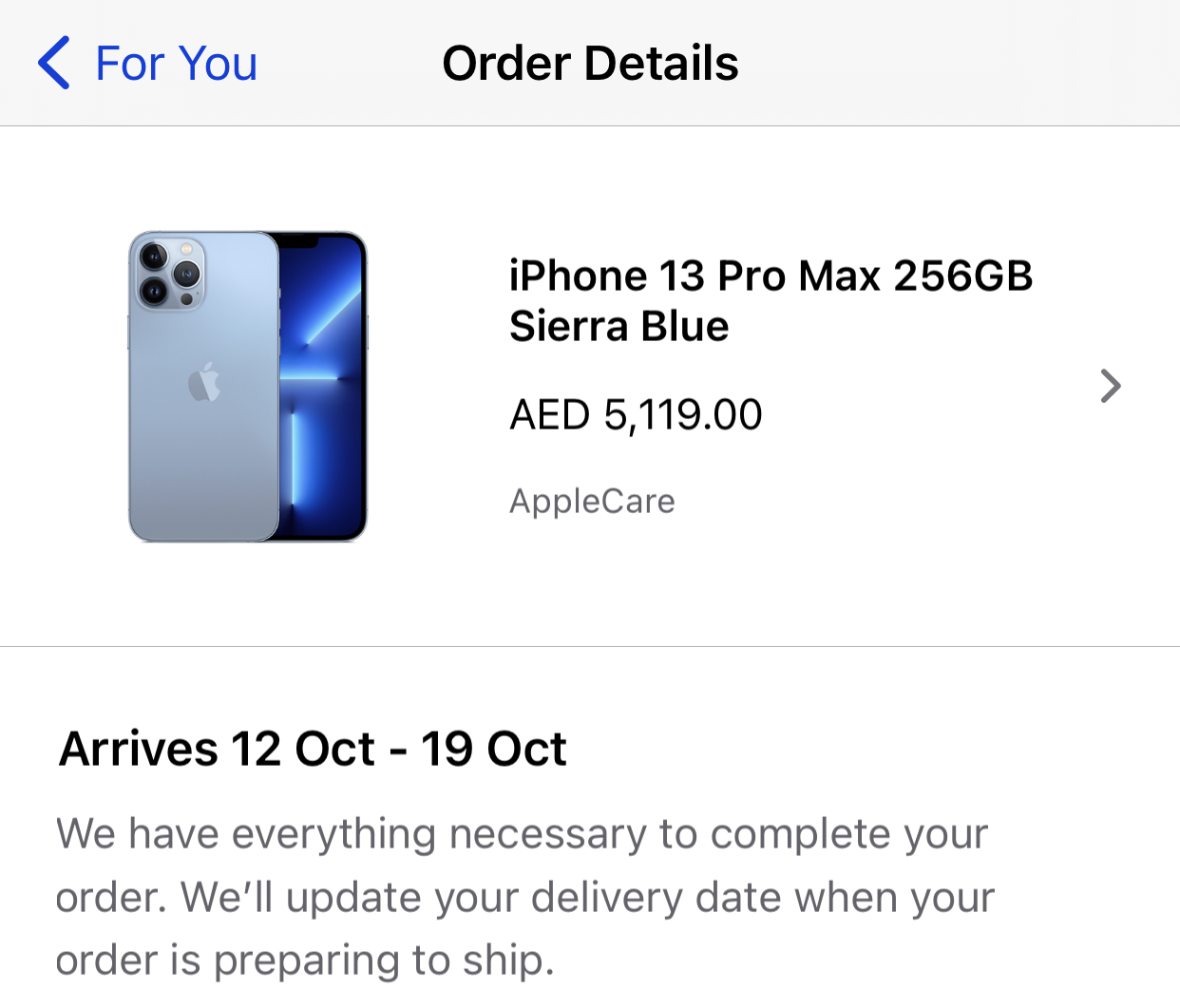This screenshot has height=1008, width=1180.
Task: Tap the blue-lit front display of the phone image
Action: pos(323,385)
